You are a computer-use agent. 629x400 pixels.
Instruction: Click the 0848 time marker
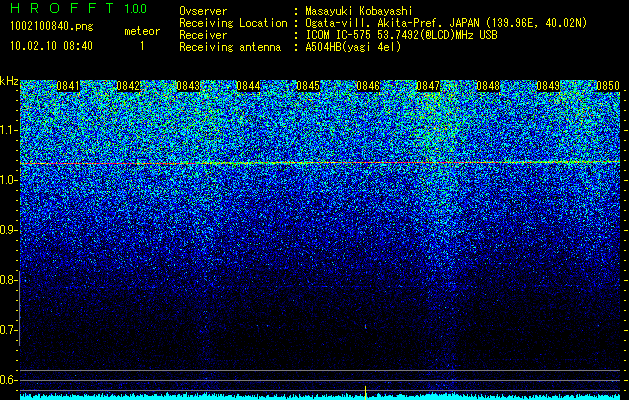[488, 86]
